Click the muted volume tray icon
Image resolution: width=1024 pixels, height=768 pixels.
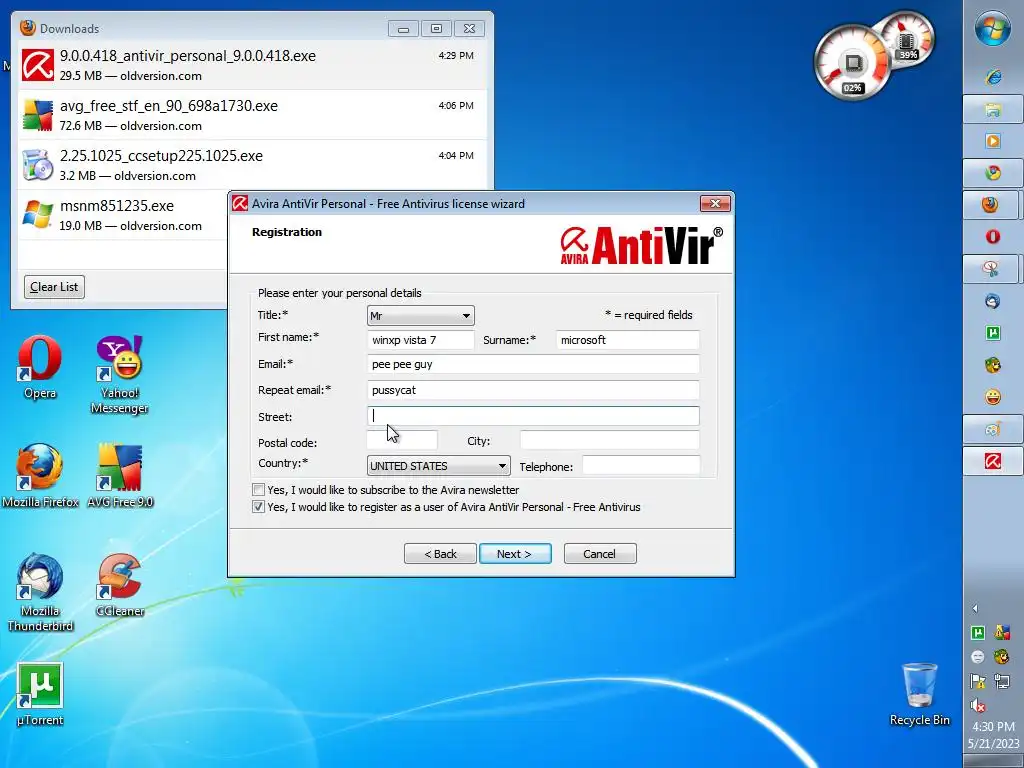[x=978, y=705]
